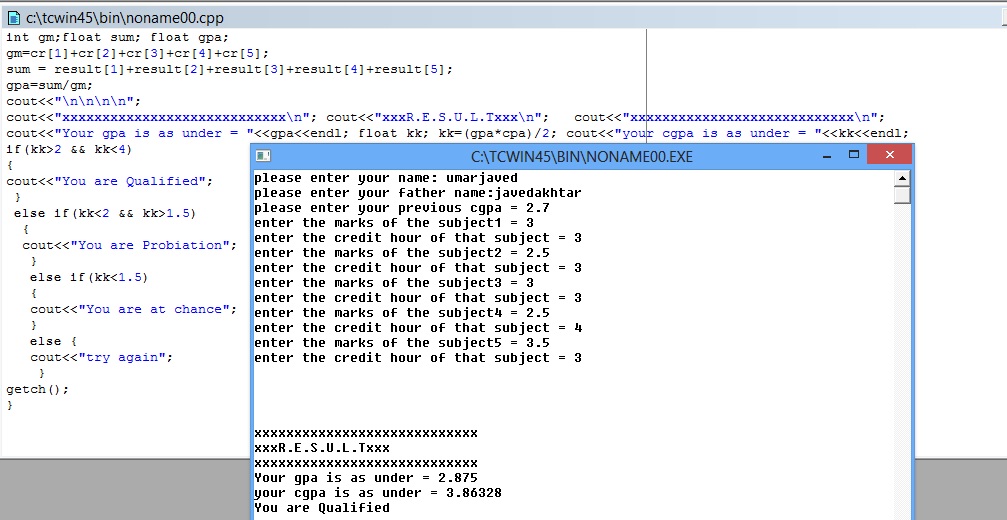Click the code string "You are Probiation"
This screenshot has width=1007, height=520.
pos(150,245)
